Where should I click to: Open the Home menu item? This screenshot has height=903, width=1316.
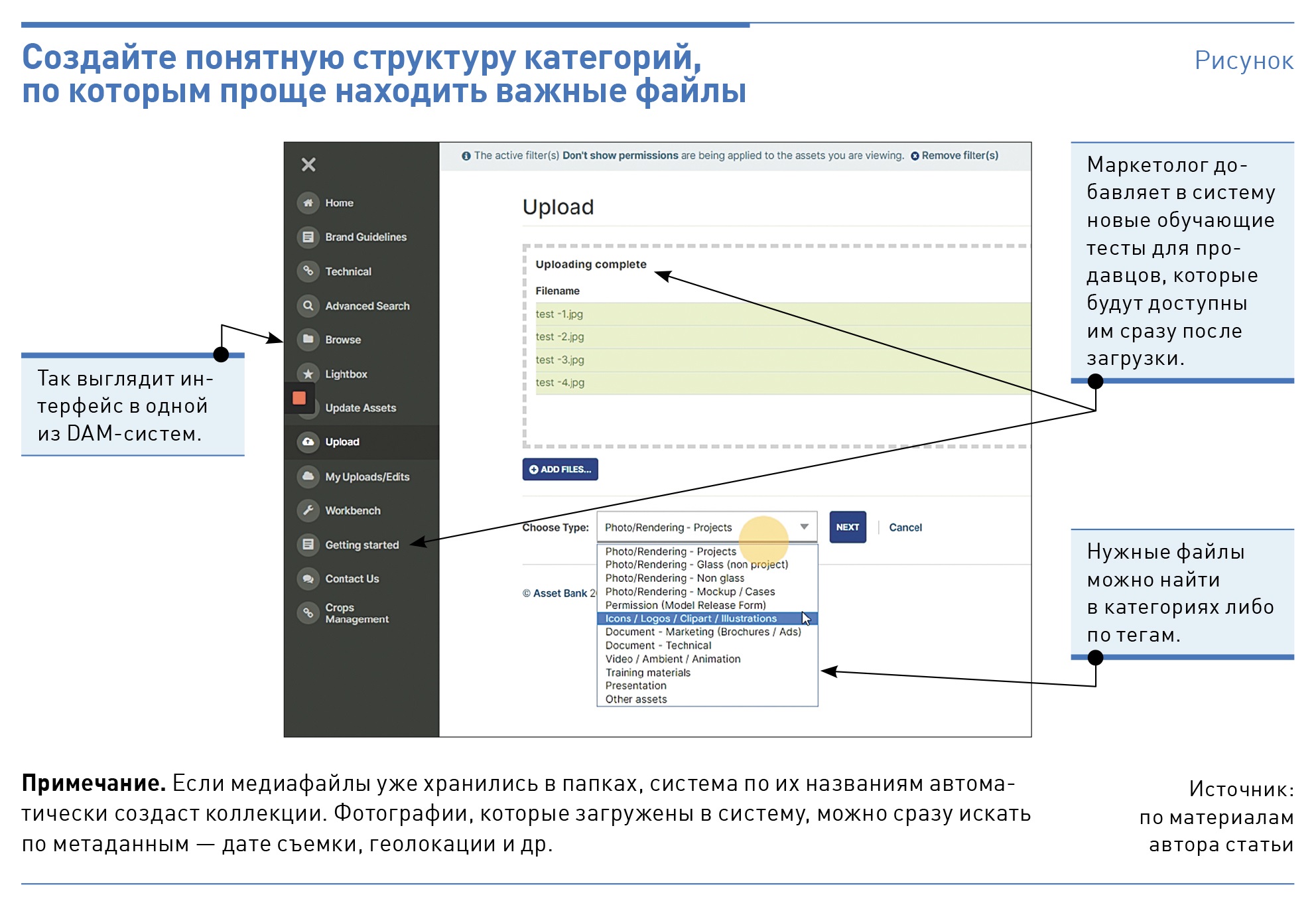(339, 203)
